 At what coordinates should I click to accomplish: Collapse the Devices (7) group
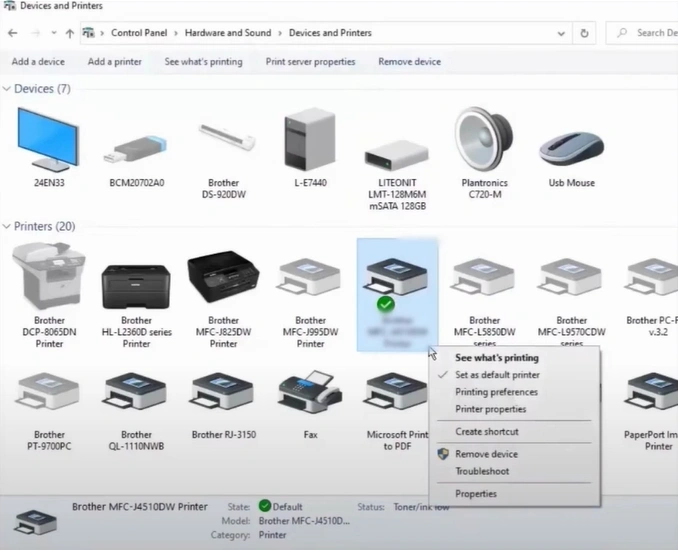coord(7,89)
